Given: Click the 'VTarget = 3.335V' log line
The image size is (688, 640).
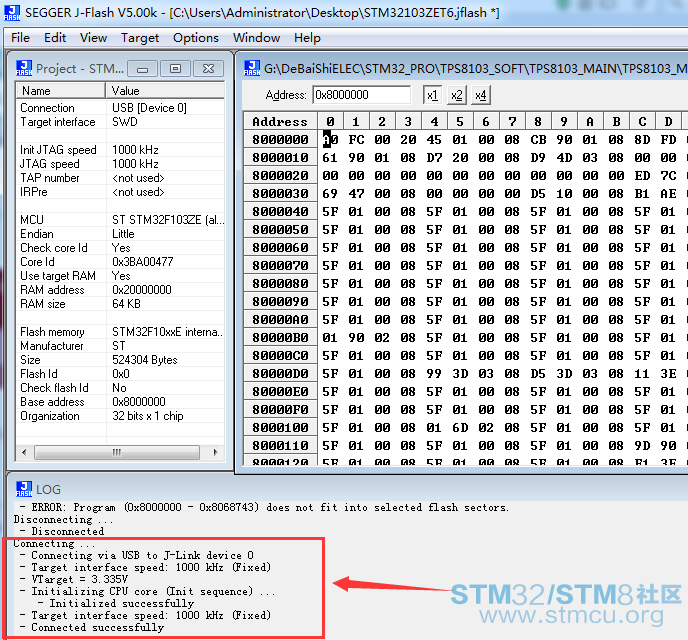Looking at the screenshot, I should [75, 579].
